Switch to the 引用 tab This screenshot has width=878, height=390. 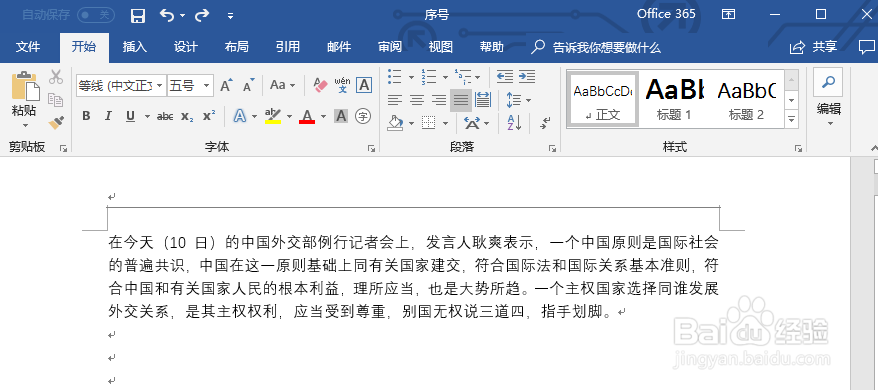(287, 47)
